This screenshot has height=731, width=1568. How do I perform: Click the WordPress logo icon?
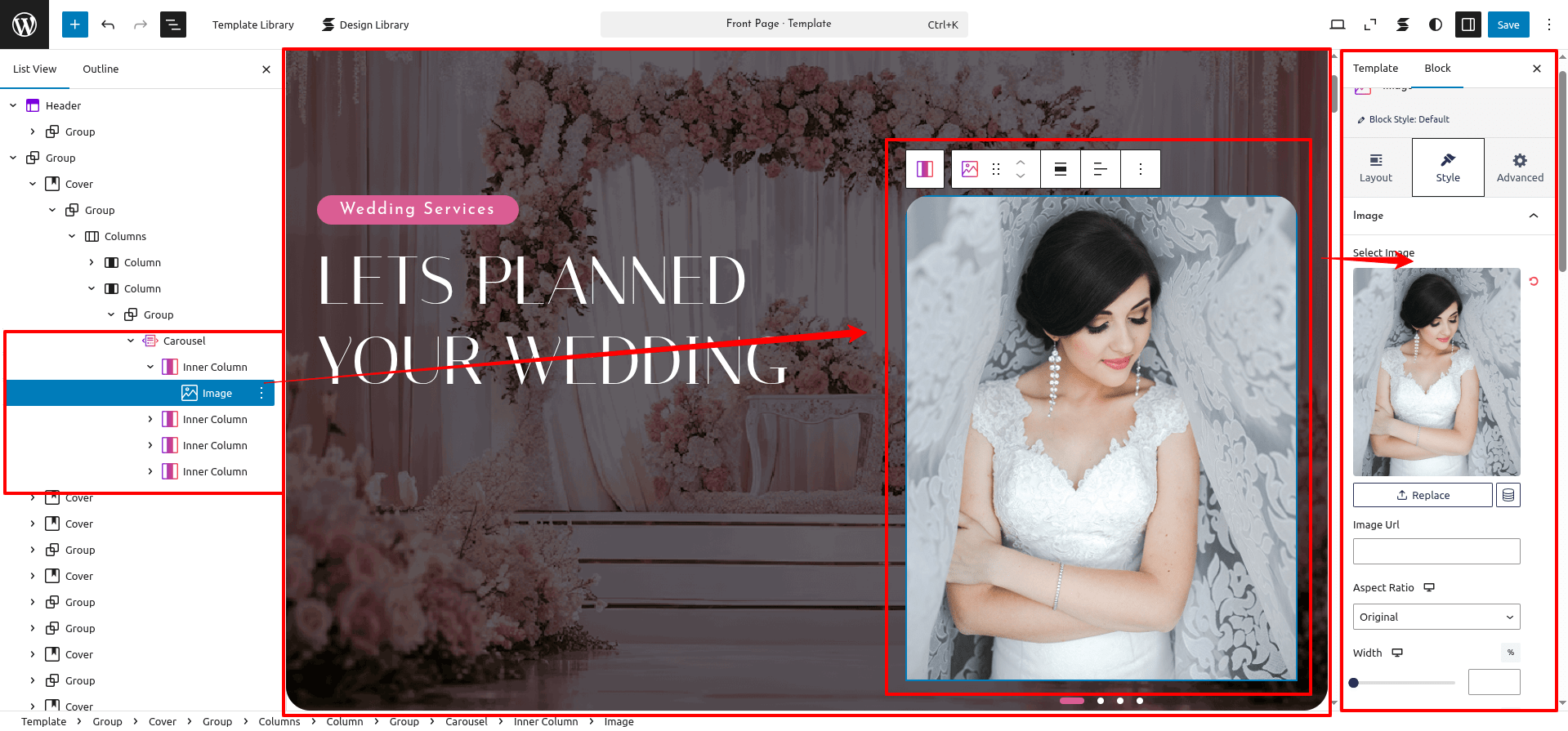25,25
